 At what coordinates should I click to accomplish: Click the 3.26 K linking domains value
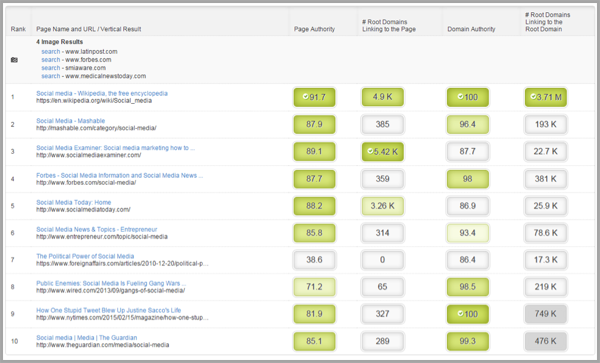pos(383,206)
